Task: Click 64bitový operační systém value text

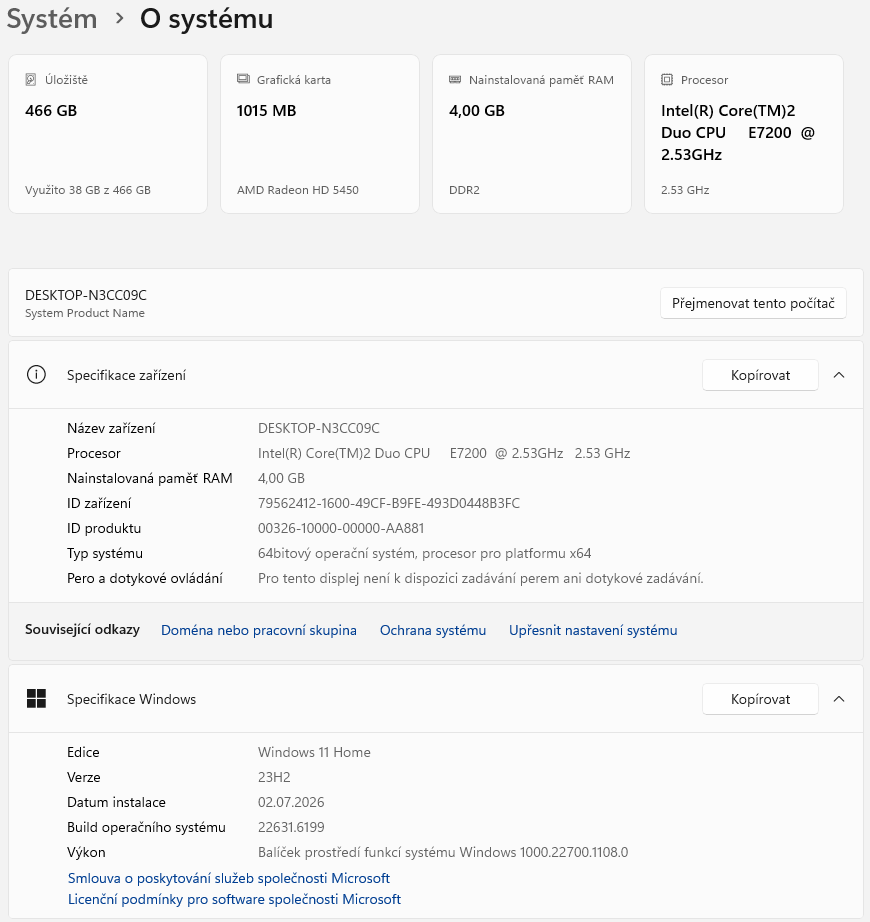Action: (x=424, y=553)
